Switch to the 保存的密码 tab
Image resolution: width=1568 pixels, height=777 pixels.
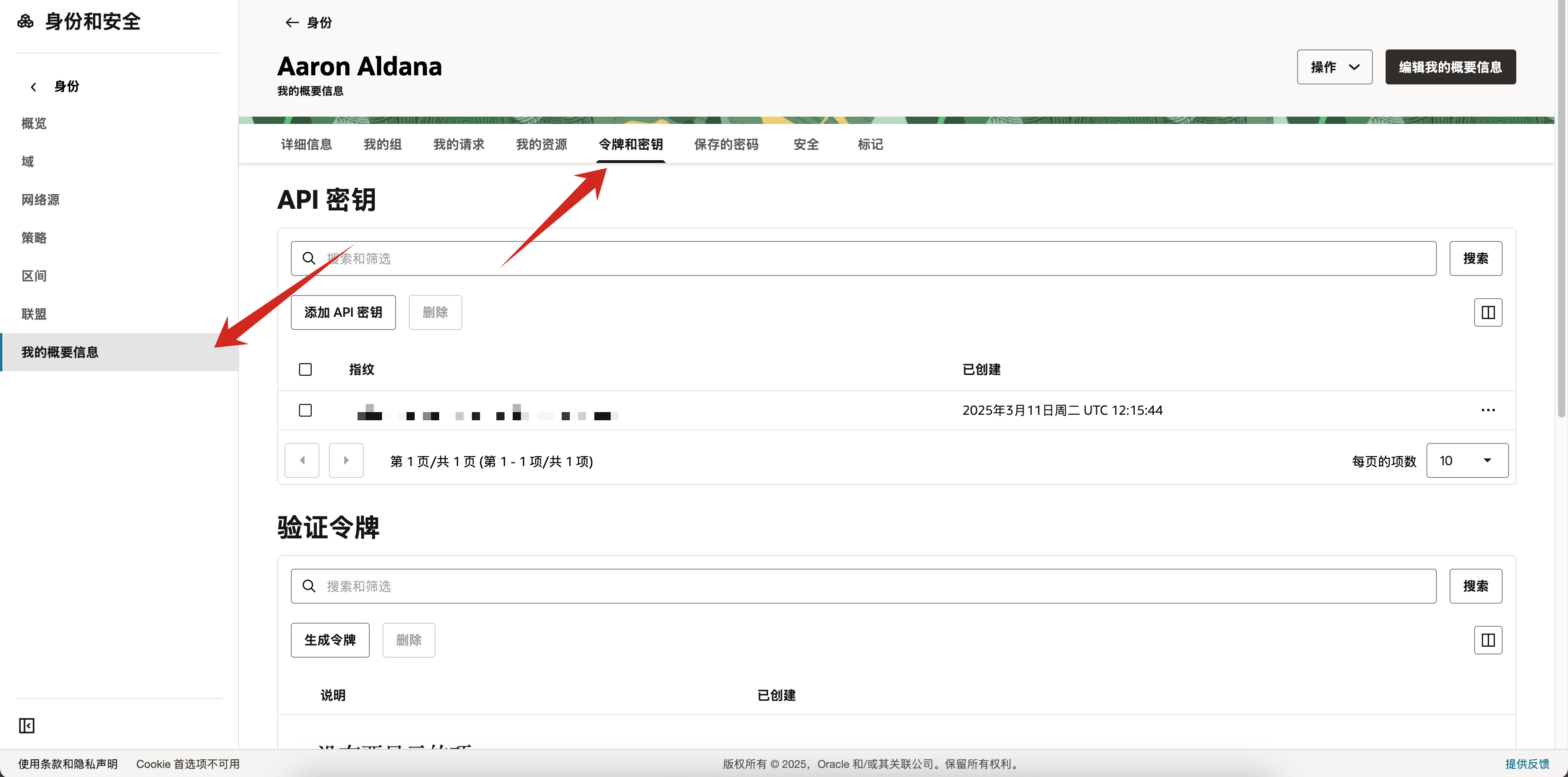[x=726, y=144]
